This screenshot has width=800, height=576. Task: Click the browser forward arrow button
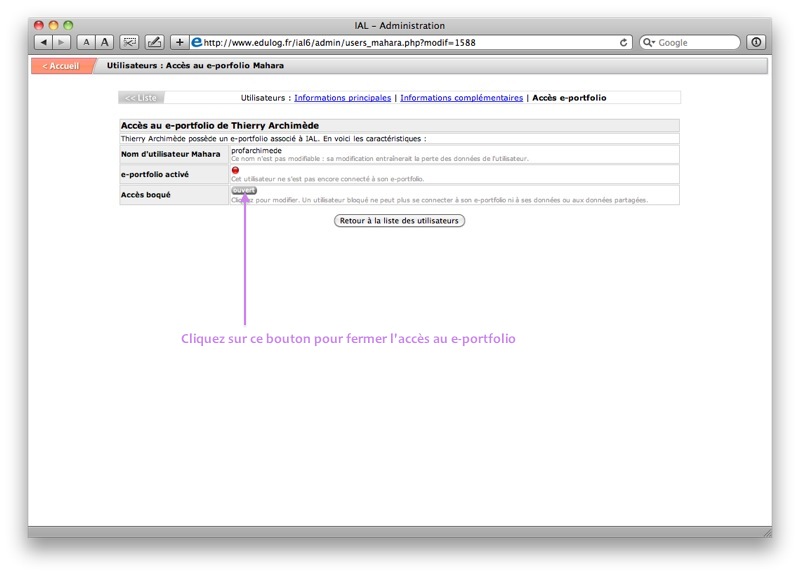click(62, 42)
